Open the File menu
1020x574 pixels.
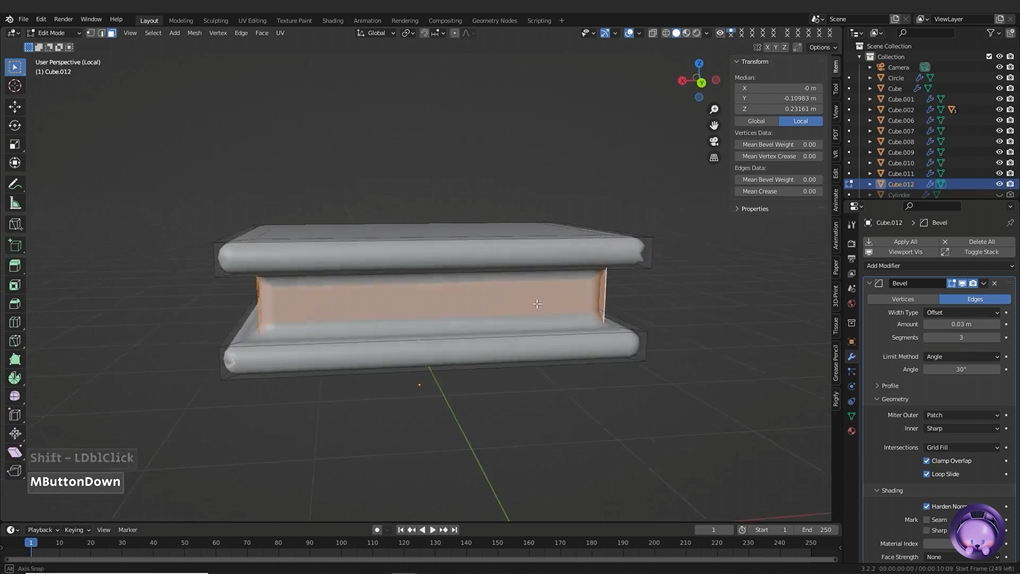(x=23, y=20)
